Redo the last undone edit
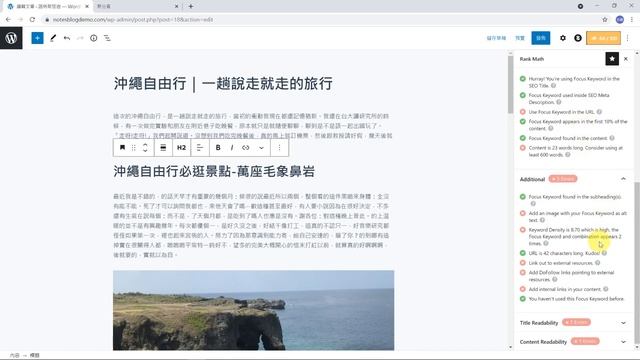The image size is (640, 360). click(x=80, y=38)
